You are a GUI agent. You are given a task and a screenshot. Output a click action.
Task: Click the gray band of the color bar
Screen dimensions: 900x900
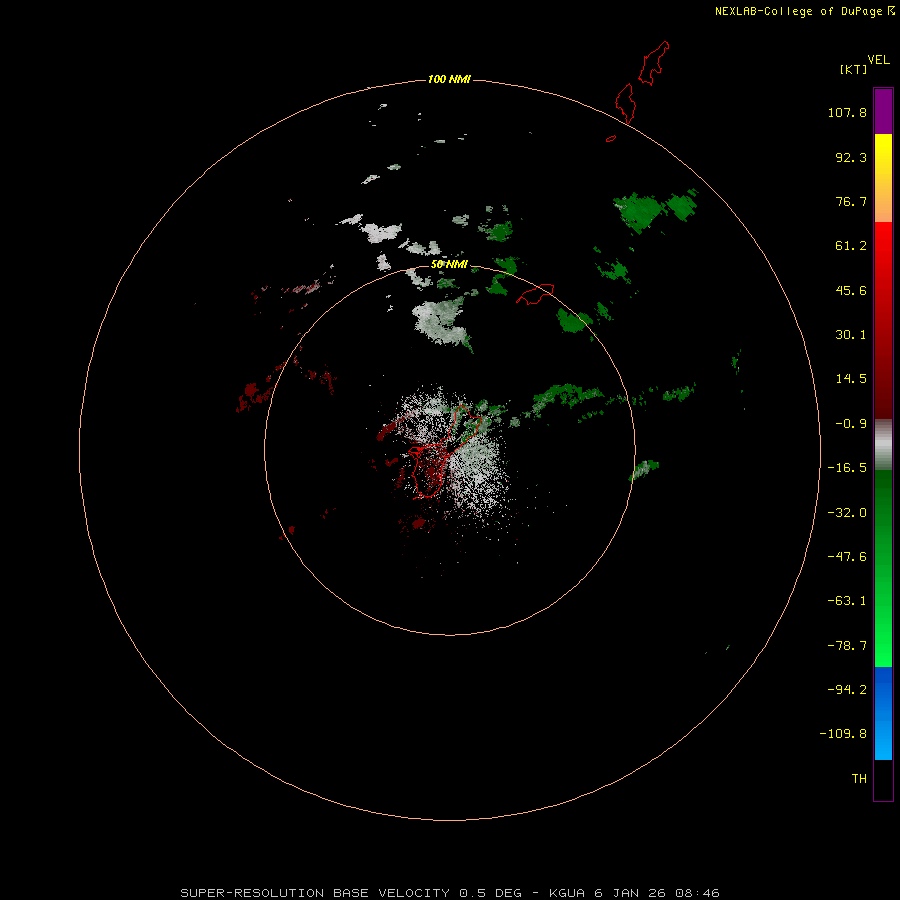point(883,443)
